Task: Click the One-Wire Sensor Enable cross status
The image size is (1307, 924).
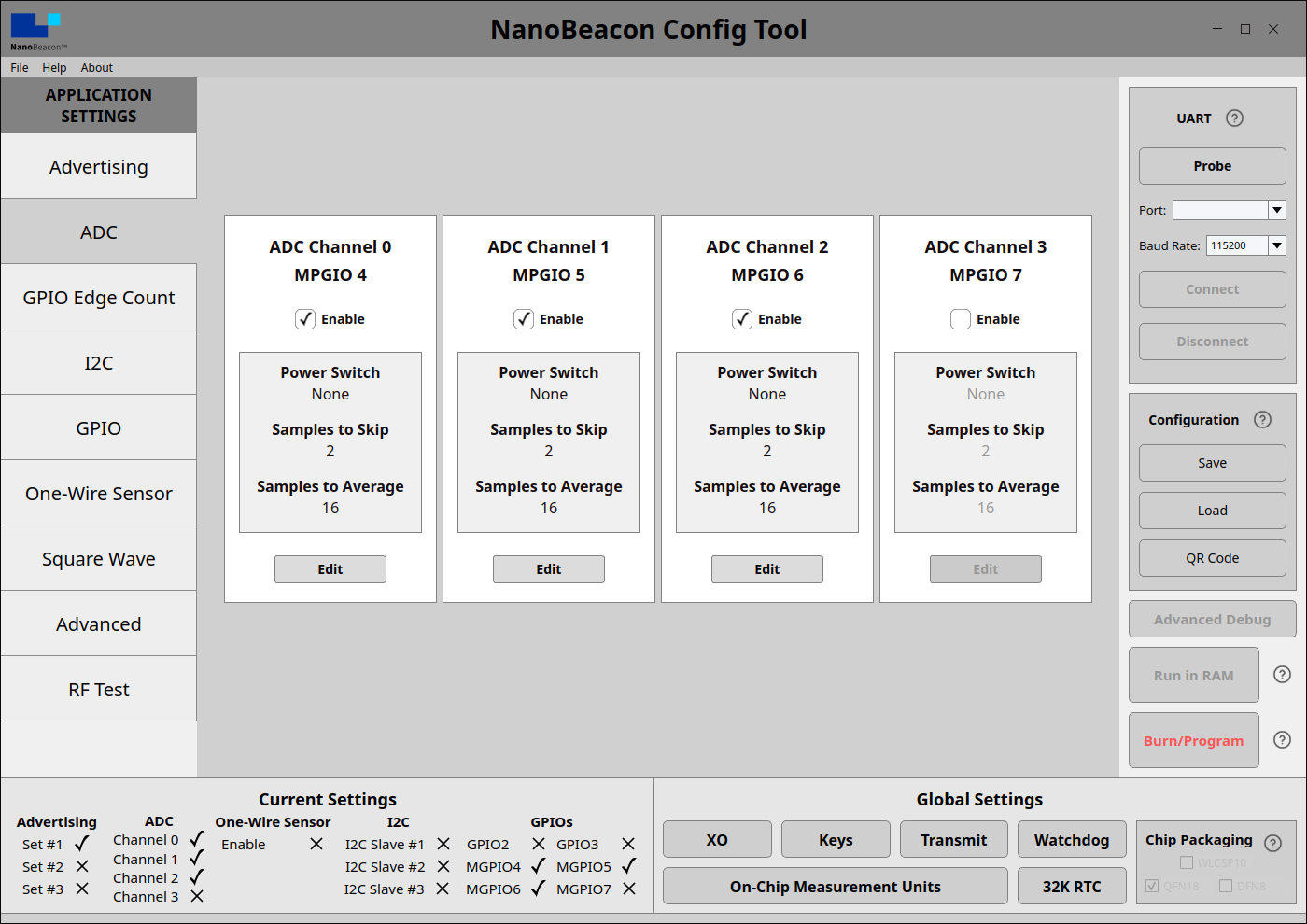Action: tap(316, 844)
